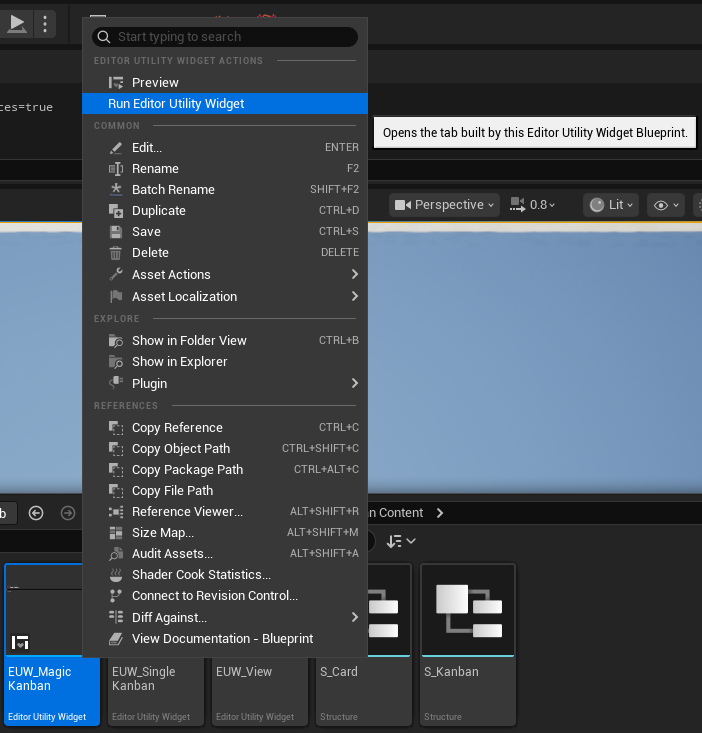Open the sort options dropdown

coord(401,541)
